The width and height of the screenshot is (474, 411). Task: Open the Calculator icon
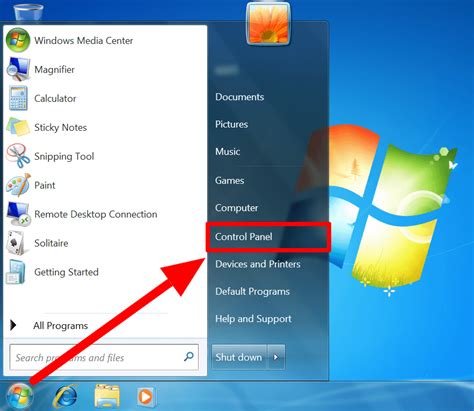pyautogui.click(x=18, y=98)
